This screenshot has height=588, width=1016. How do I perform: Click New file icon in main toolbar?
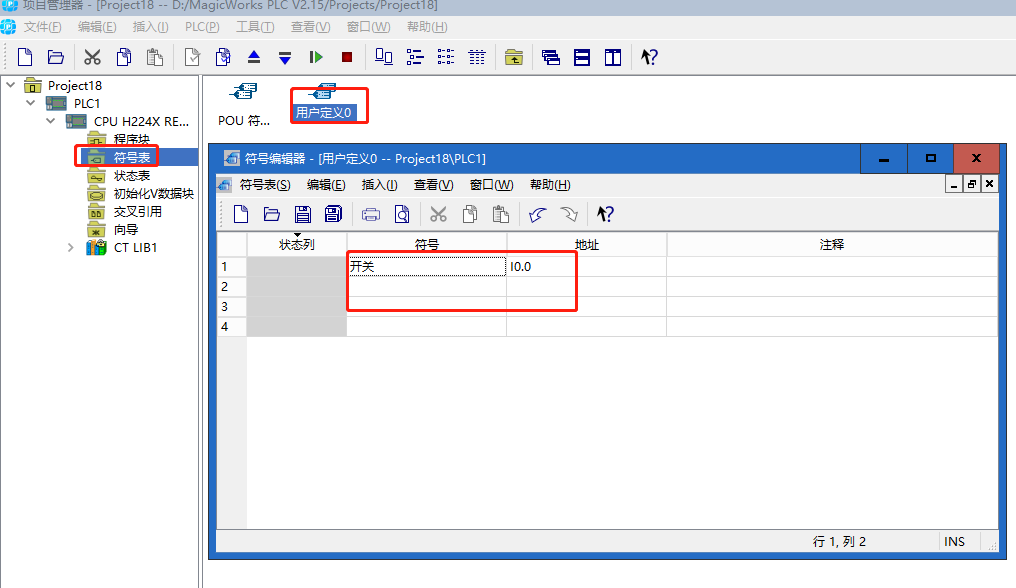pyautogui.click(x=25, y=57)
